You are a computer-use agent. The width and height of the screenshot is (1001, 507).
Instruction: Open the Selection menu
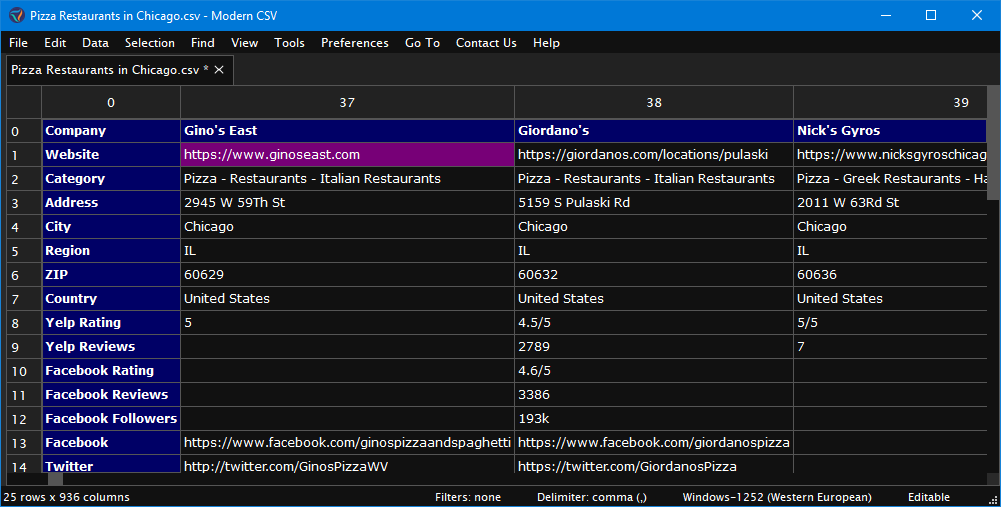pyautogui.click(x=149, y=43)
